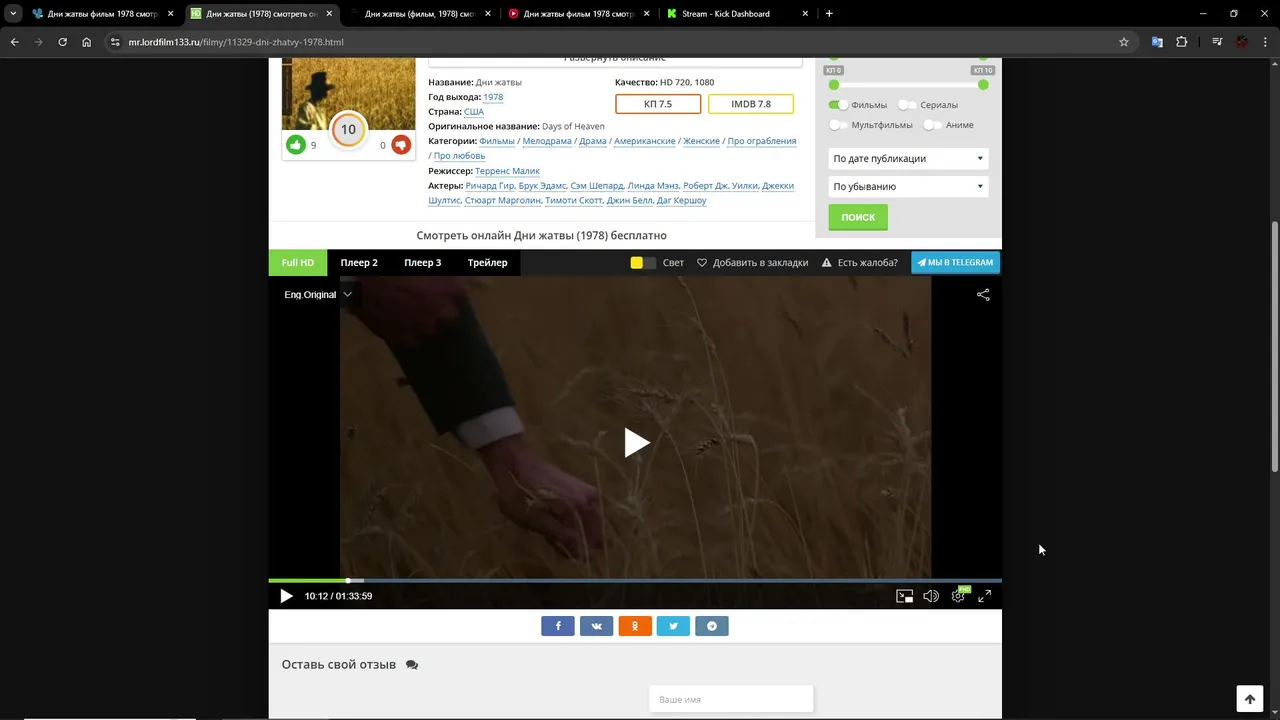Enter fullscreen in the video player
The image size is (1280, 720).
(984, 596)
